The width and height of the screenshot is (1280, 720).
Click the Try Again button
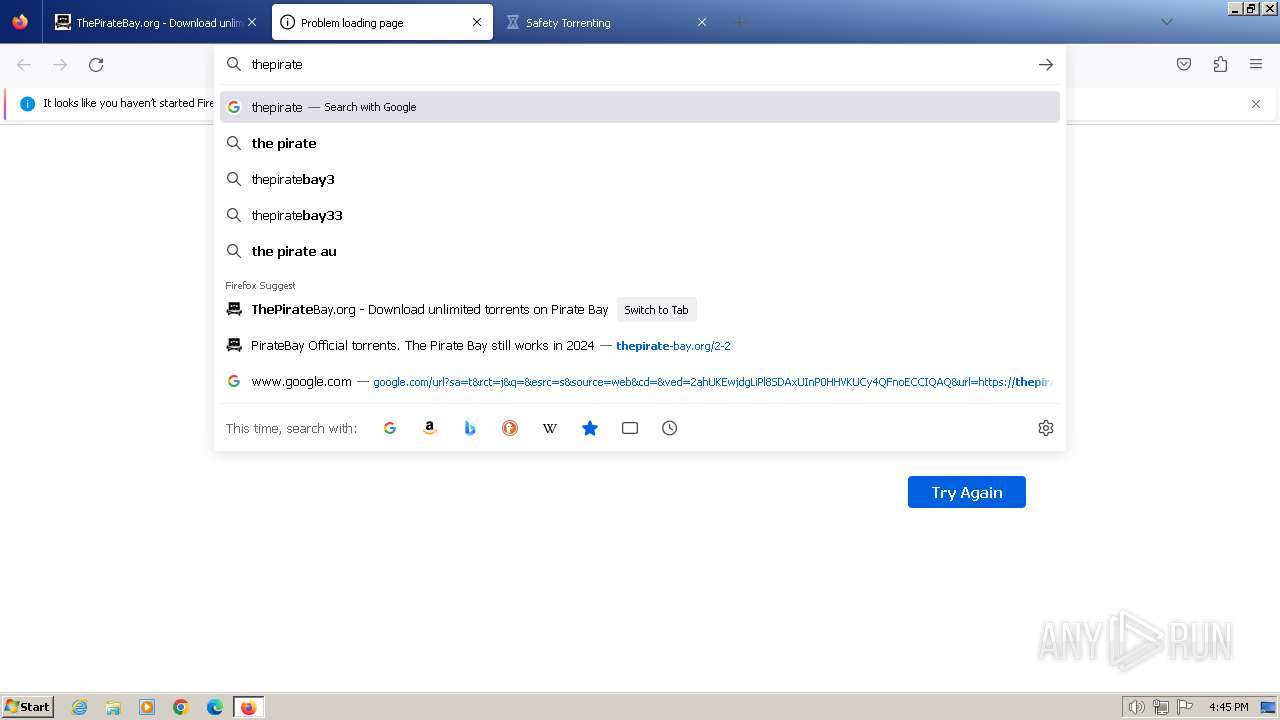click(967, 492)
